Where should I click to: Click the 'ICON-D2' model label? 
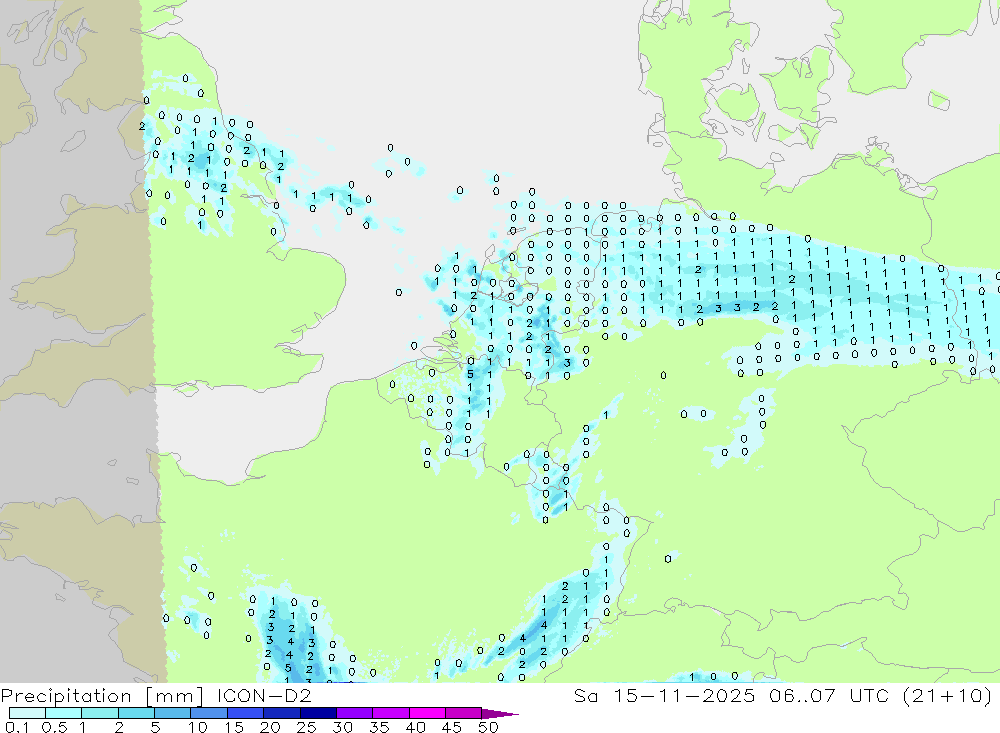coord(264,695)
